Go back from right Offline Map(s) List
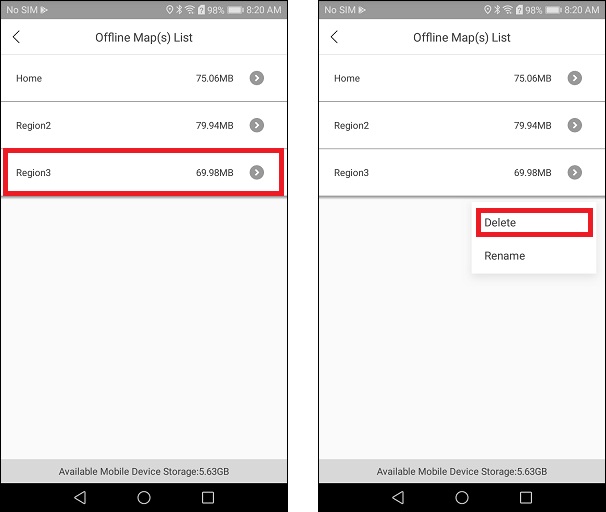The image size is (606, 512). tap(334, 37)
